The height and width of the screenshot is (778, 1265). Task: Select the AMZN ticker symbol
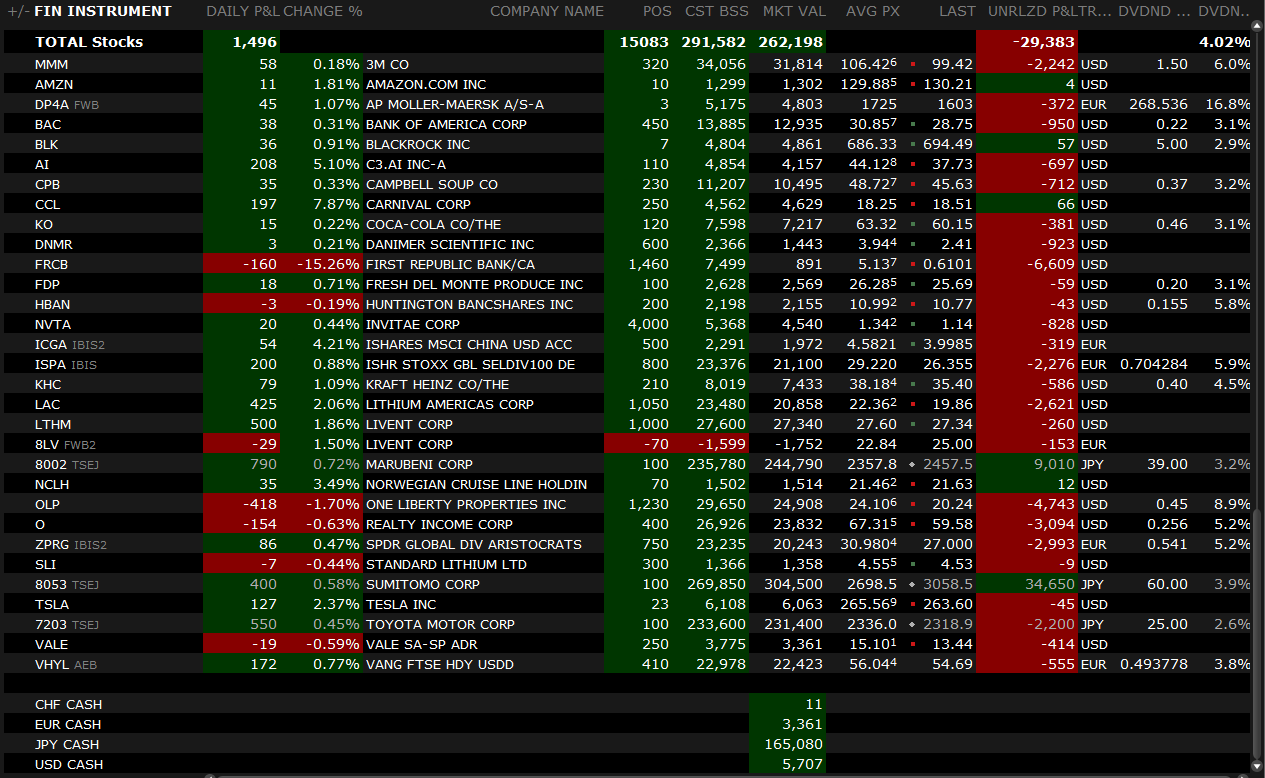(x=54, y=85)
